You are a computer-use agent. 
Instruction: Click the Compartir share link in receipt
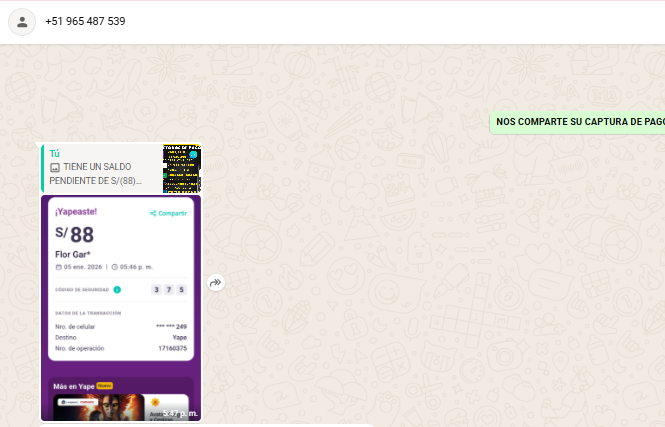click(x=168, y=213)
